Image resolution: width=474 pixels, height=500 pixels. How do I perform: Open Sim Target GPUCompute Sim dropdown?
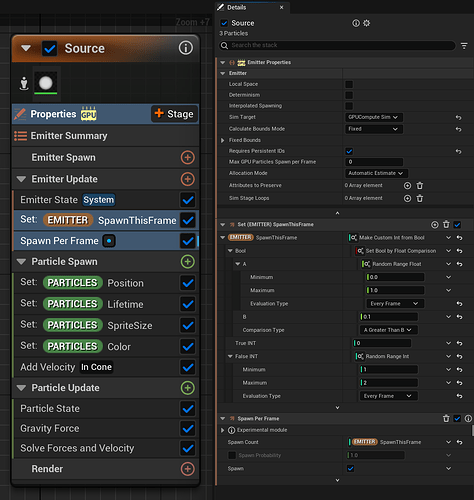(x=373, y=117)
